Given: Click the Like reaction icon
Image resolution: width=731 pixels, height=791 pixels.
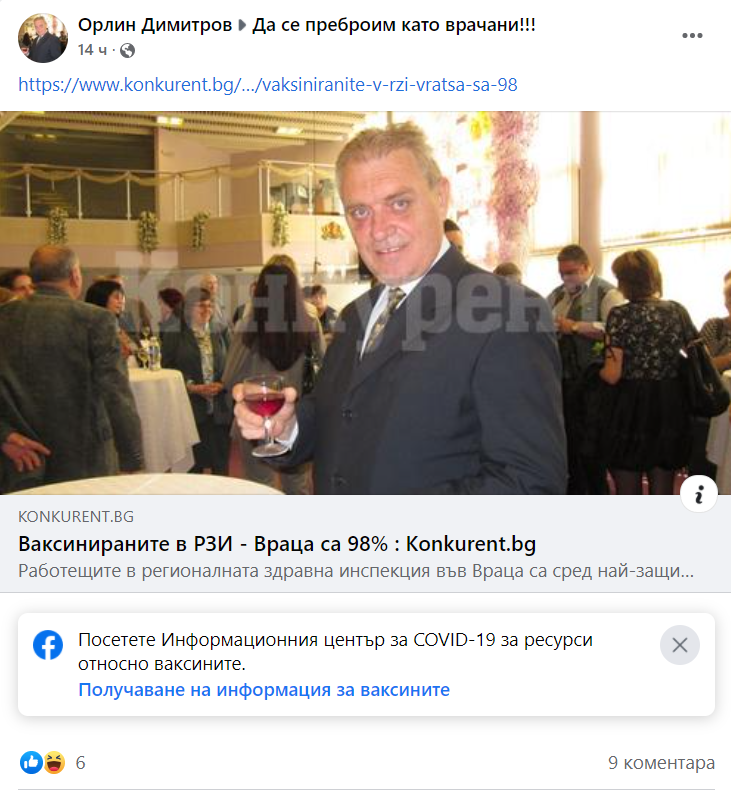Looking at the screenshot, I should (31, 762).
